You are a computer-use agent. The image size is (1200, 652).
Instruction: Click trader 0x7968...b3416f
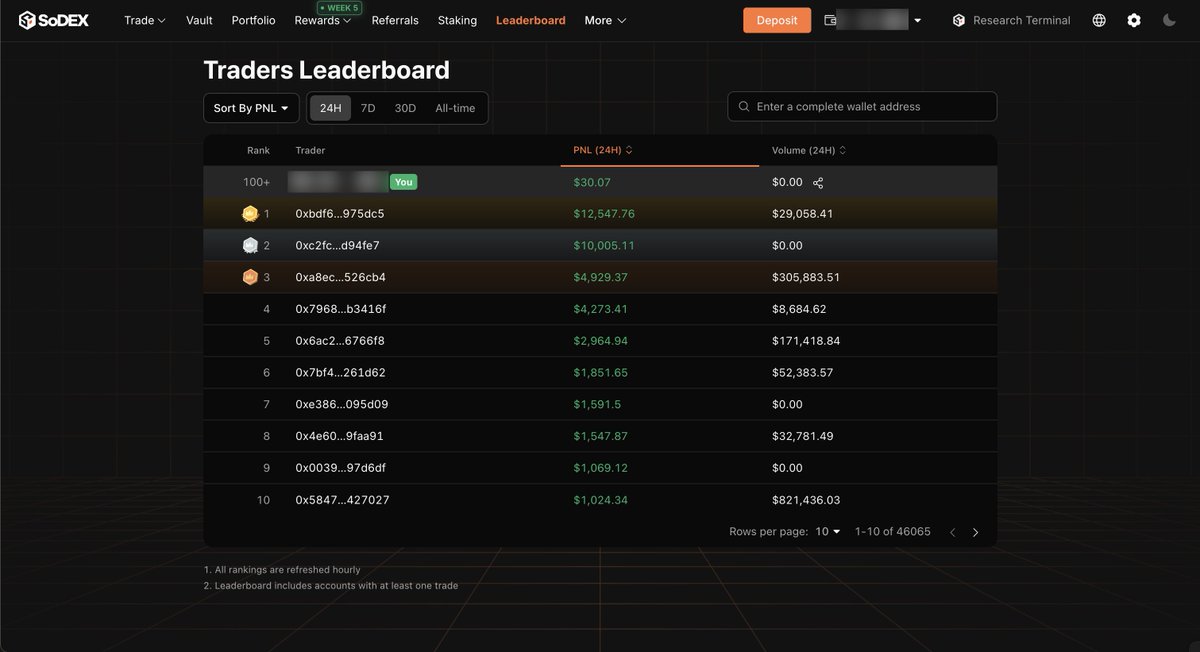coord(341,309)
